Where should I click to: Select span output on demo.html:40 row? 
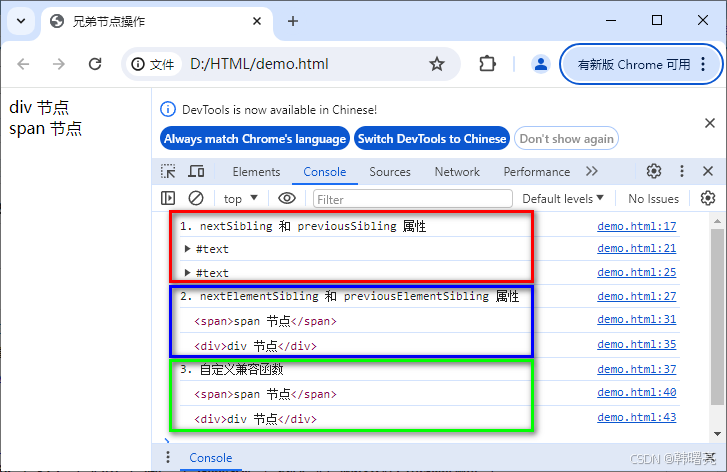(x=265, y=394)
